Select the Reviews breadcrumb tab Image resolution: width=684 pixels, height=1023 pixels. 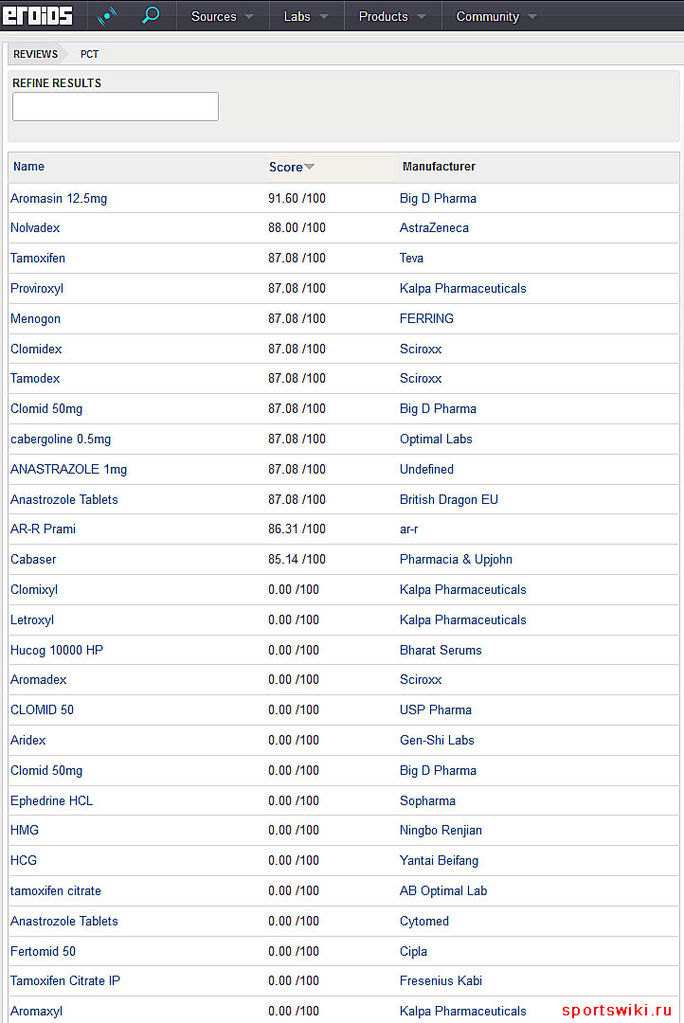[x=35, y=54]
